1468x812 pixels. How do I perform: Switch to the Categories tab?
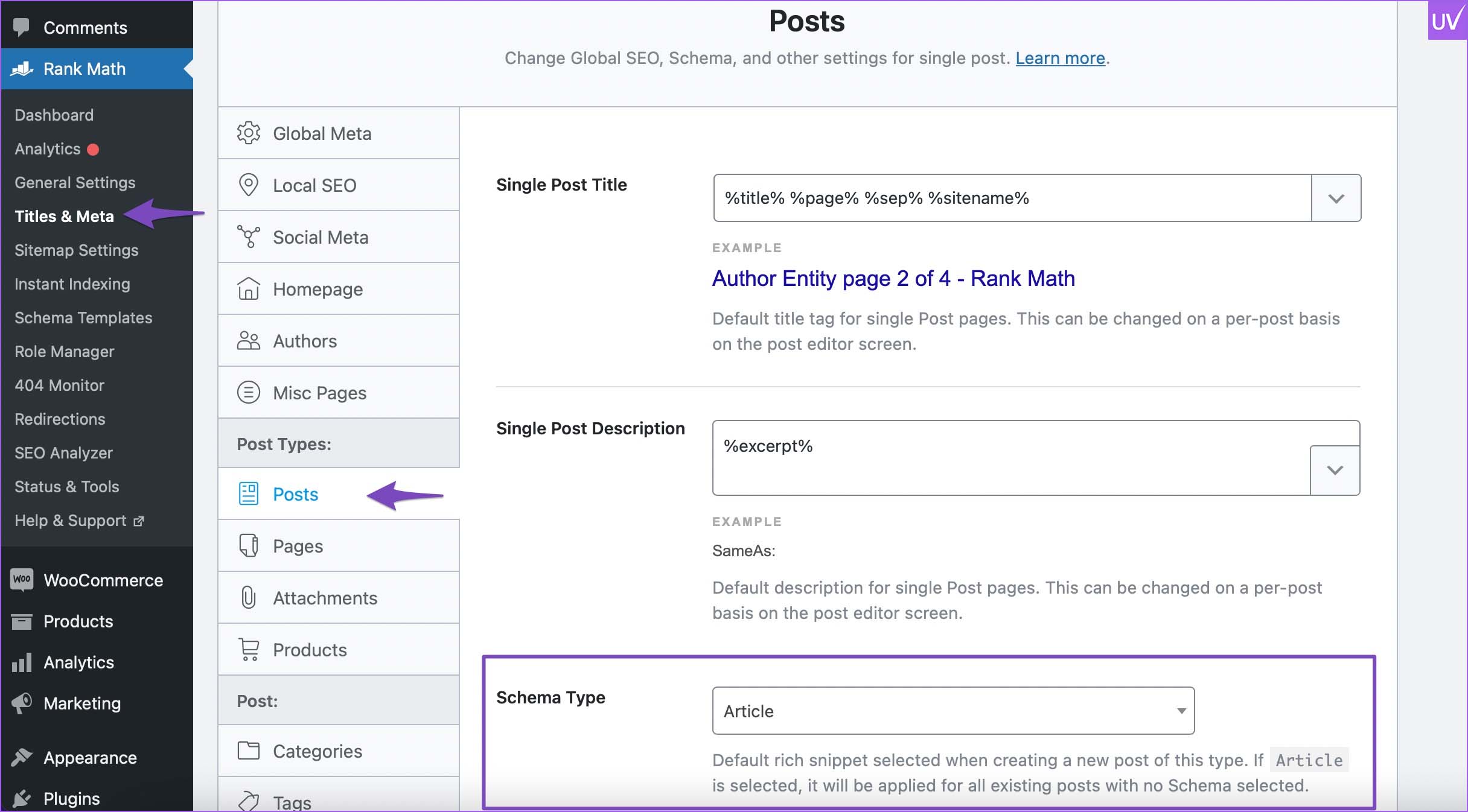pos(339,751)
